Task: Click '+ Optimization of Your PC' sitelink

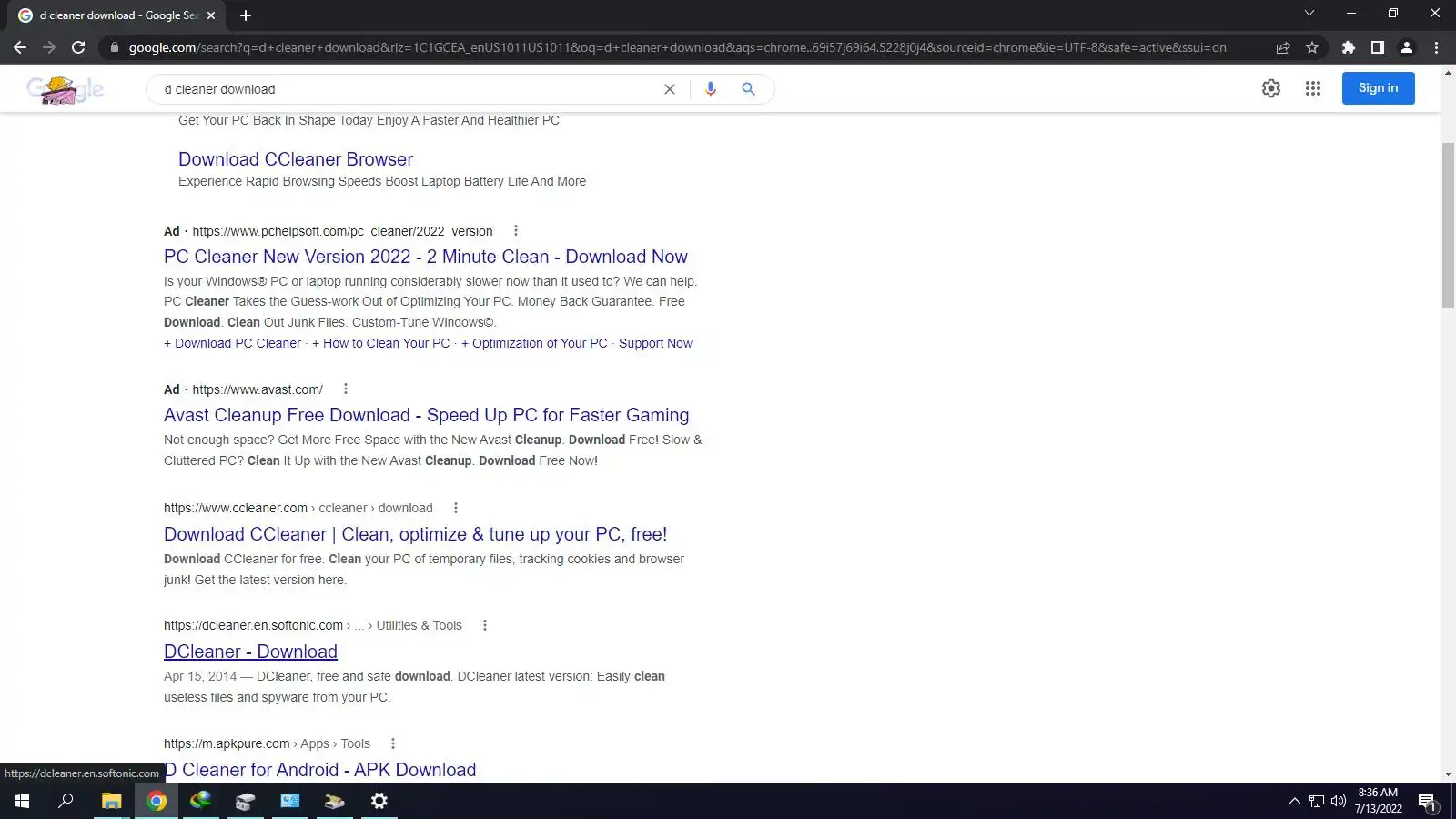Action: click(x=534, y=343)
